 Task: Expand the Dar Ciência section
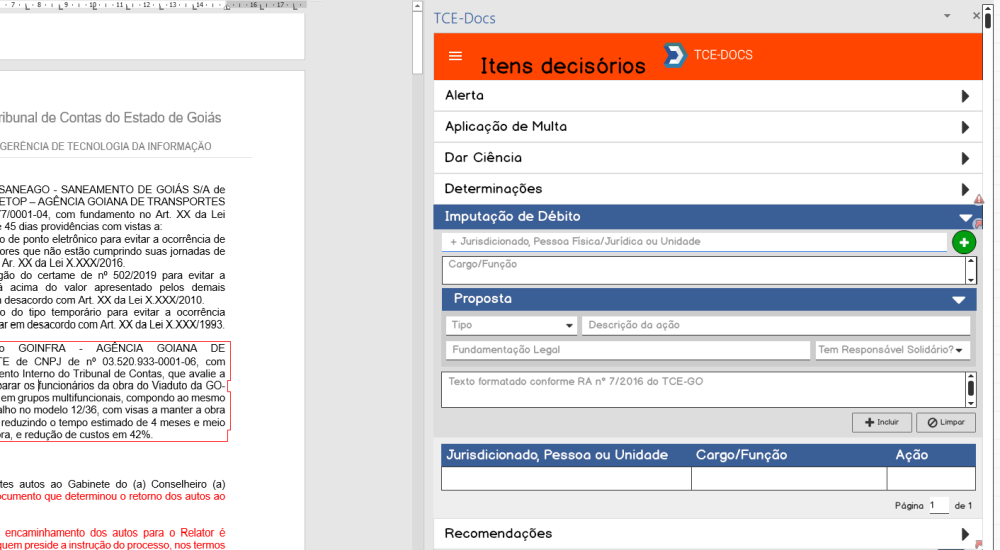(965, 158)
